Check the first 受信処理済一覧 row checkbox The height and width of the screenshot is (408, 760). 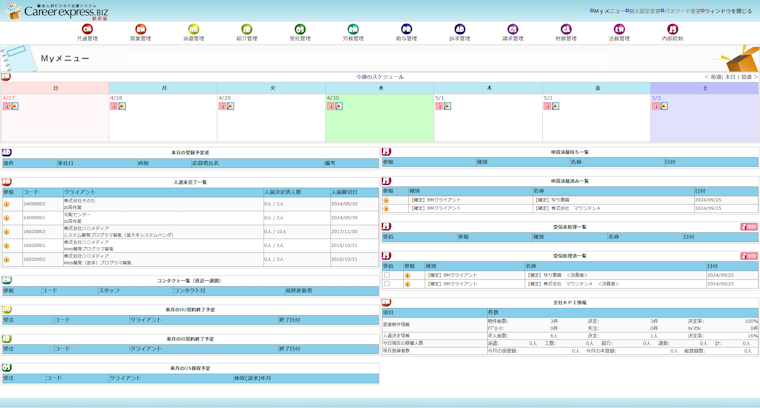click(x=388, y=275)
